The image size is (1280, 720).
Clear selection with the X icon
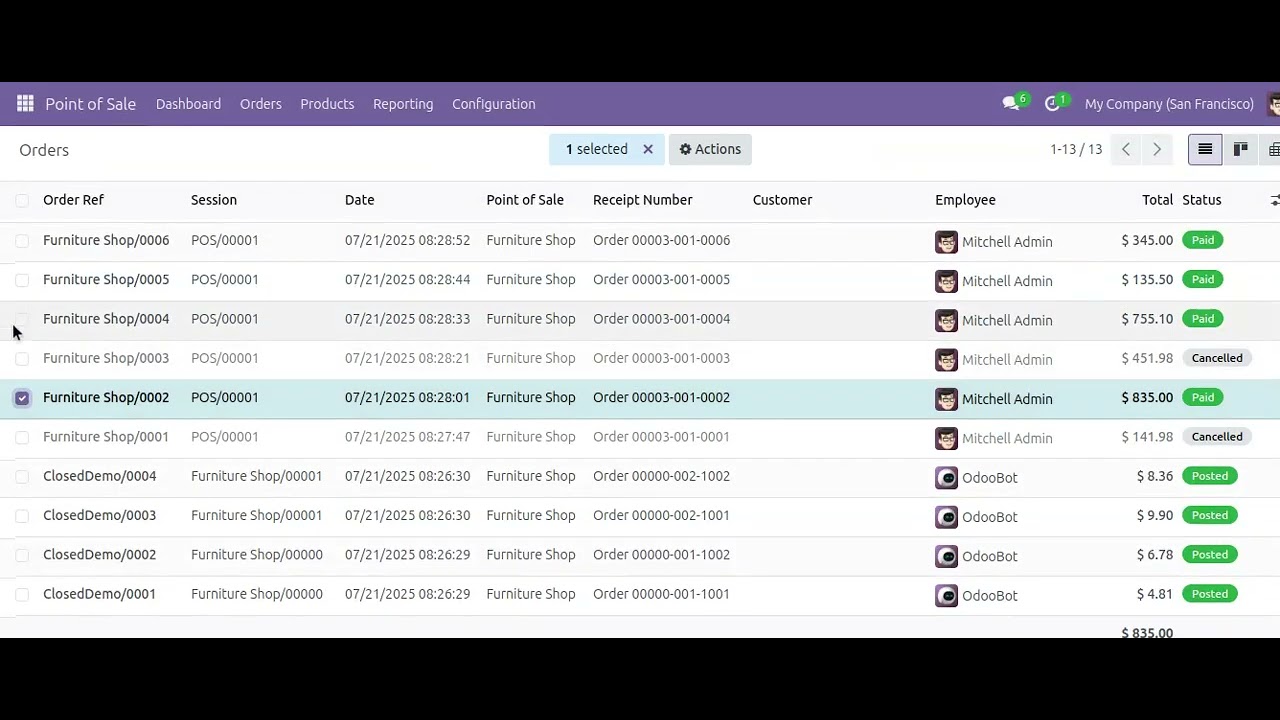(x=648, y=149)
